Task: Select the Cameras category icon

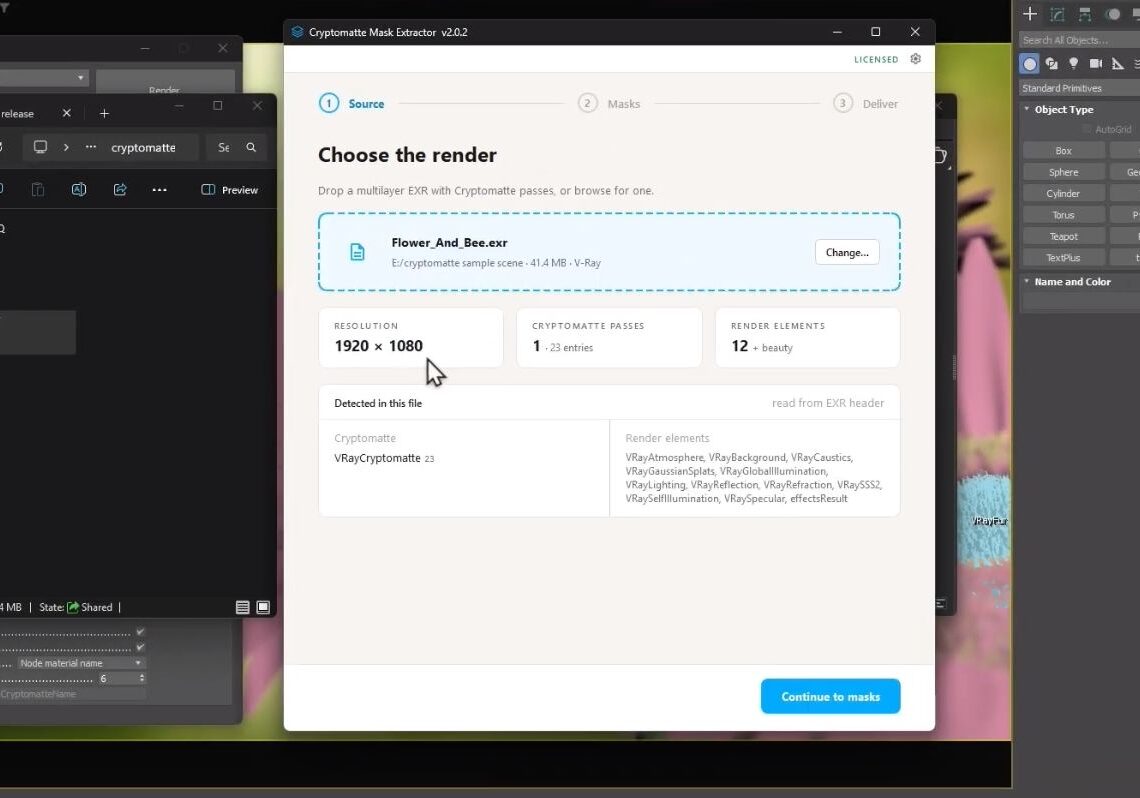Action: point(1096,64)
